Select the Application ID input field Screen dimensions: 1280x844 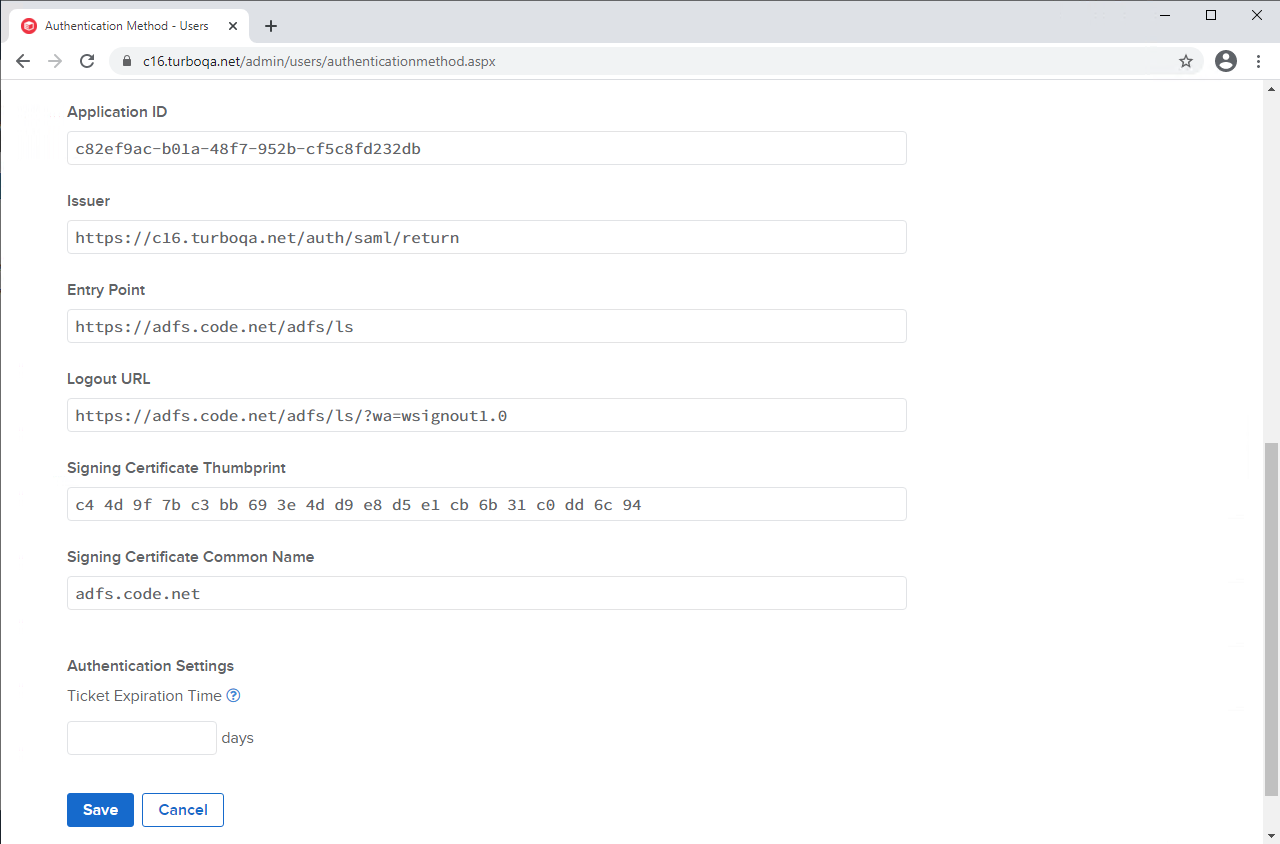click(486, 148)
